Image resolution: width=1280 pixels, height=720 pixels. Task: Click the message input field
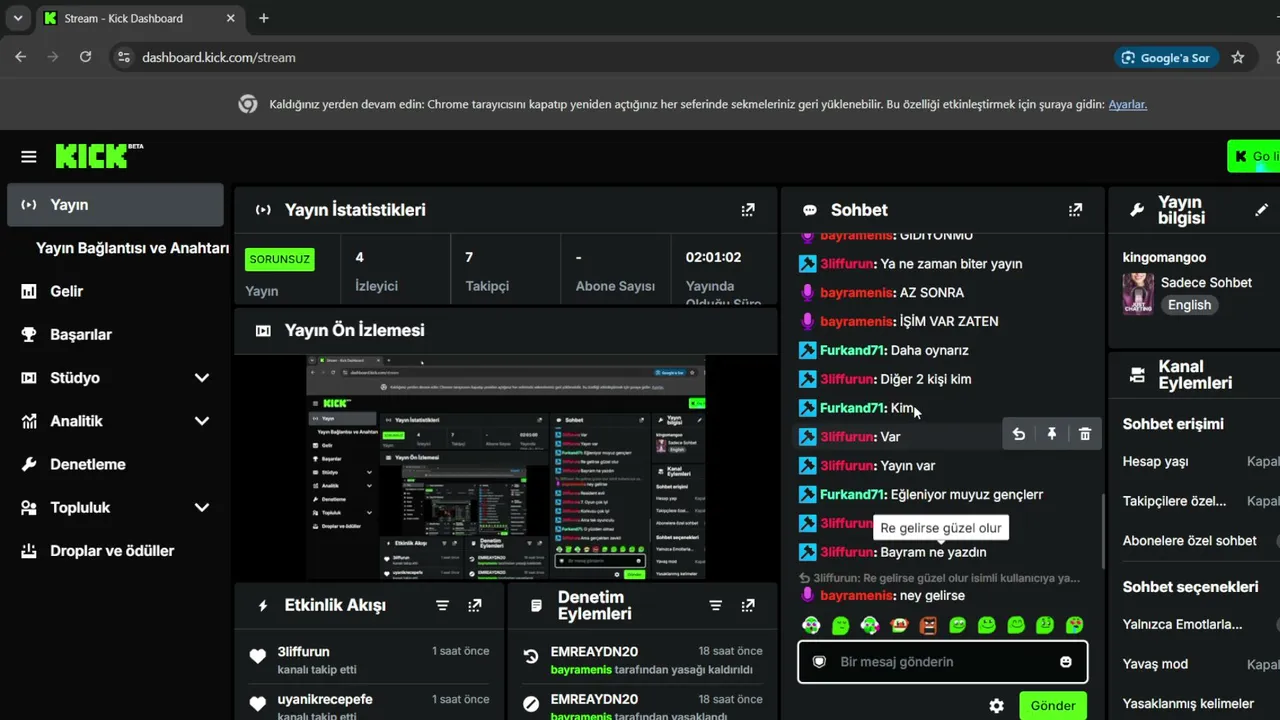coord(942,662)
